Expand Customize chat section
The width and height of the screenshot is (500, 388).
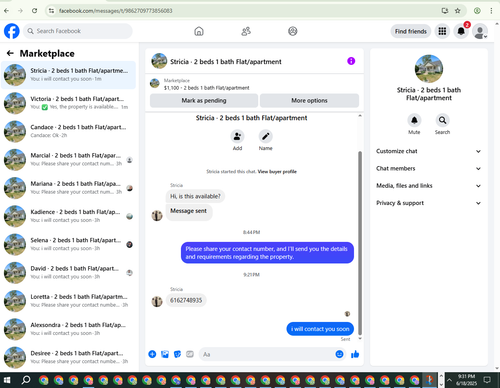429,151
